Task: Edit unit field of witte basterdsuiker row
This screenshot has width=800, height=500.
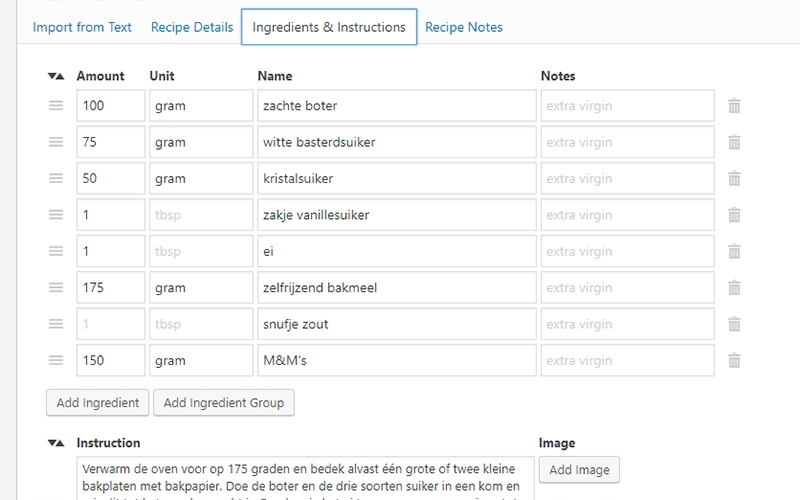Action: [x=201, y=142]
